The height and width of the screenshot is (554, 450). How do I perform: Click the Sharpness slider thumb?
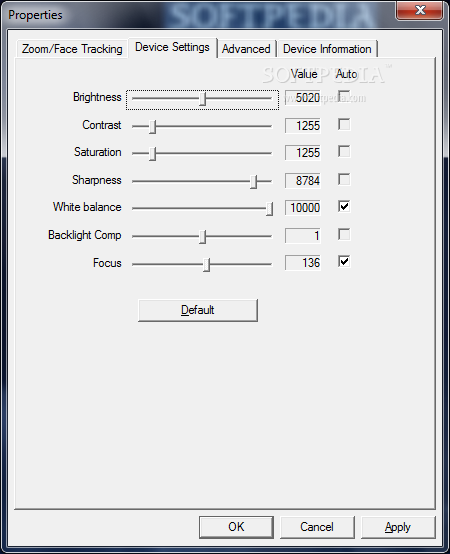coord(253,182)
